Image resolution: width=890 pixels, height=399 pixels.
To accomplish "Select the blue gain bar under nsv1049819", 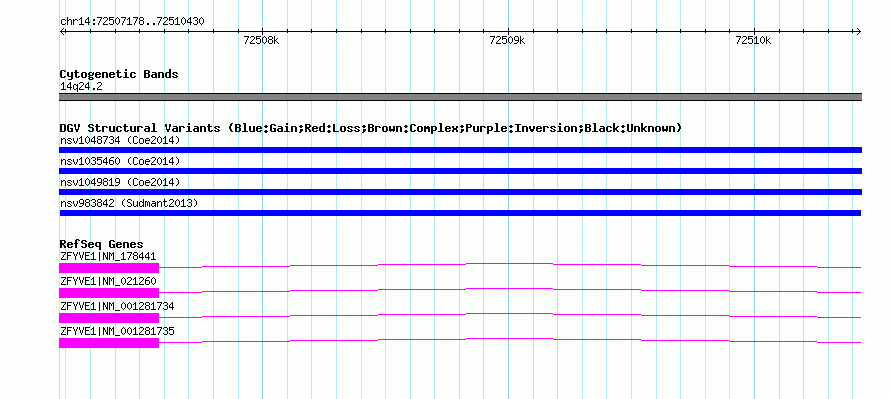I will click(x=460, y=192).
